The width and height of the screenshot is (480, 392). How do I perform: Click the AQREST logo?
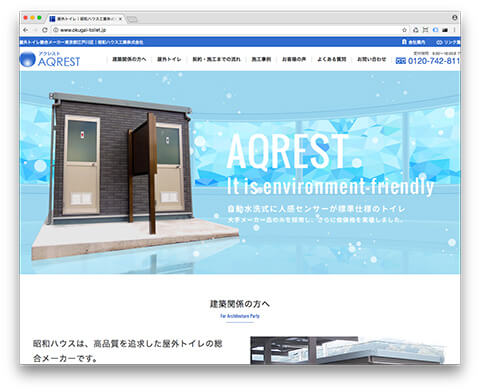tap(50, 59)
